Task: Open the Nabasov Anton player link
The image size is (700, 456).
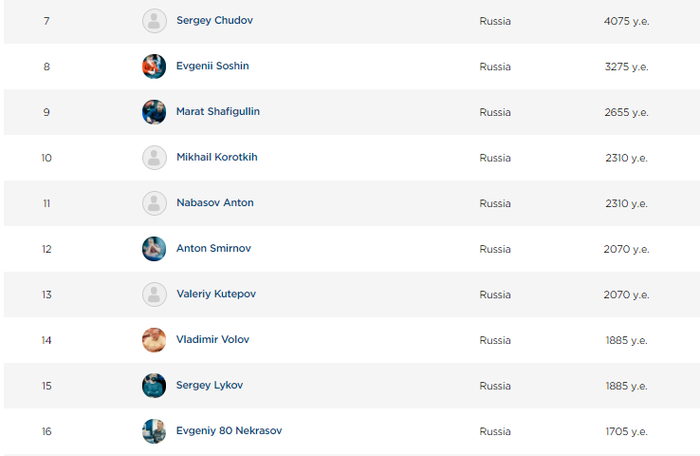Action: pyautogui.click(x=215, y=203)
